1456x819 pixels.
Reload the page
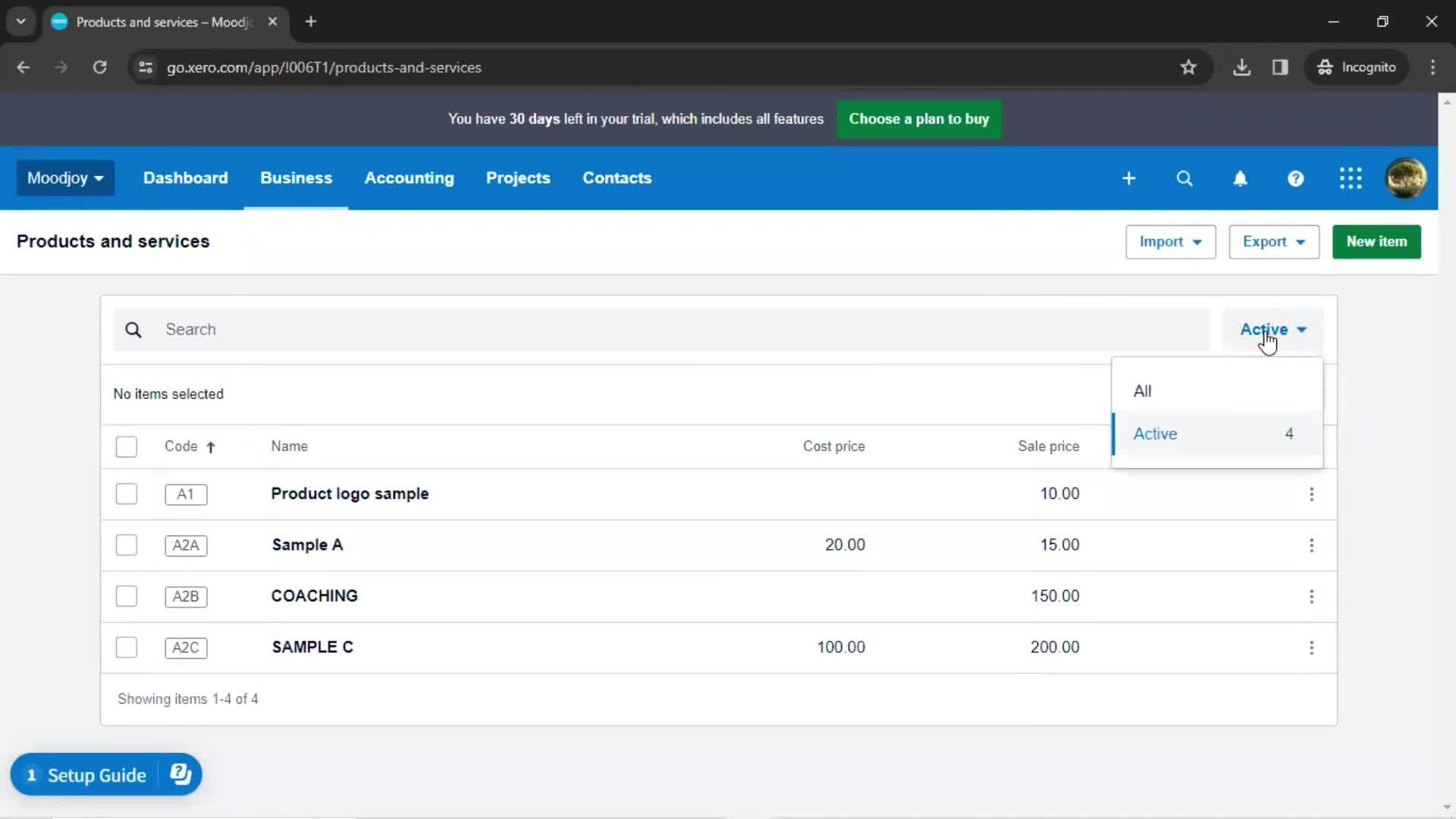click(x=99, y=67)
